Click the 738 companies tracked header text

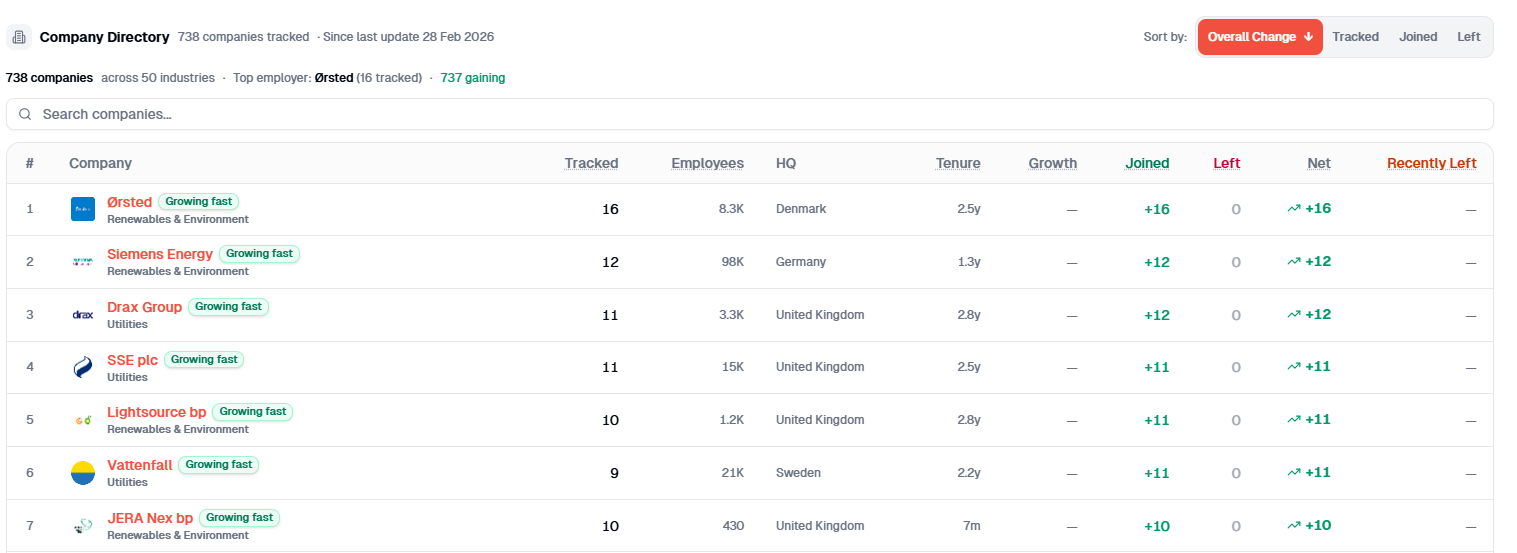[x=243, y=37]
